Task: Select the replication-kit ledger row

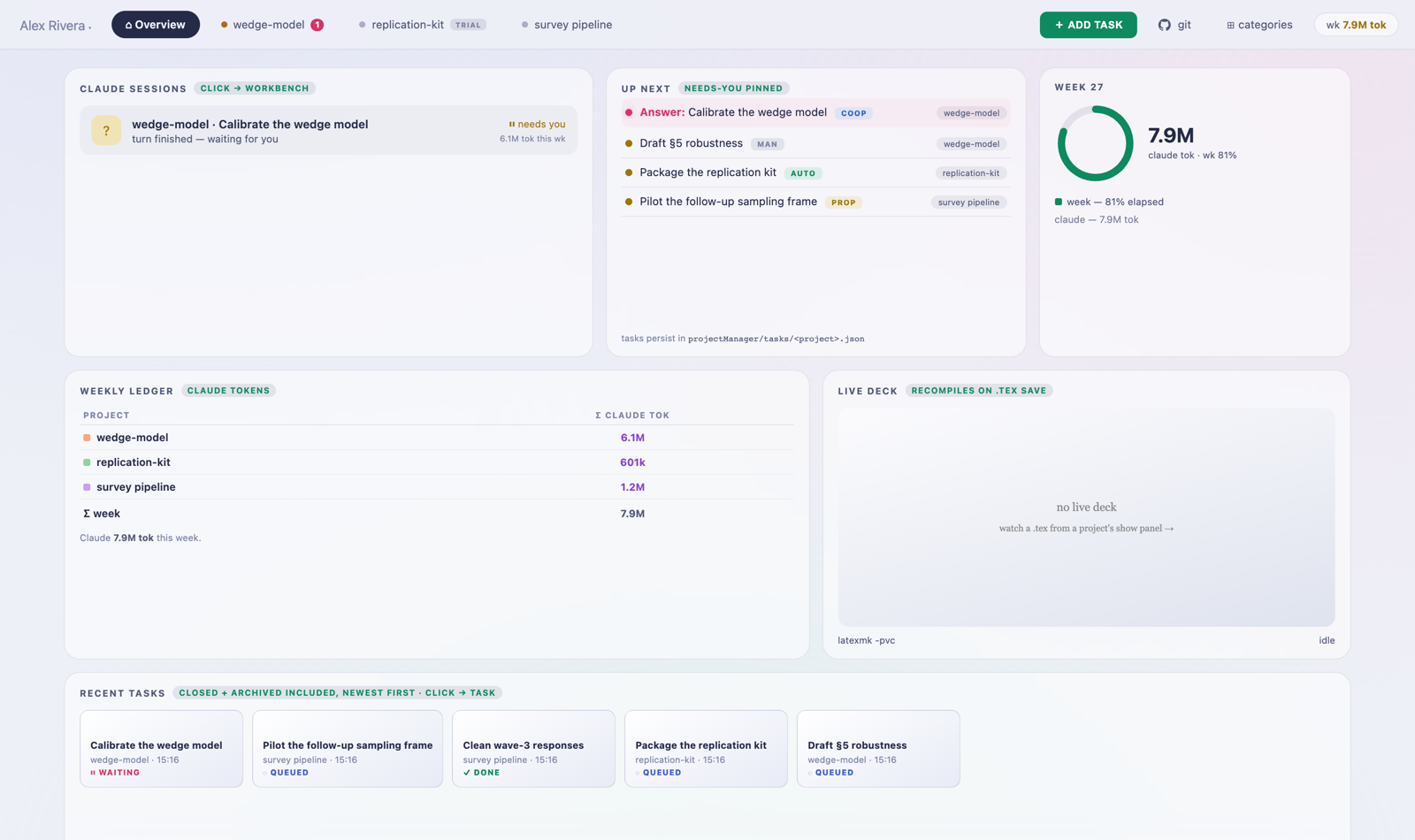Action: pos(437,462)
